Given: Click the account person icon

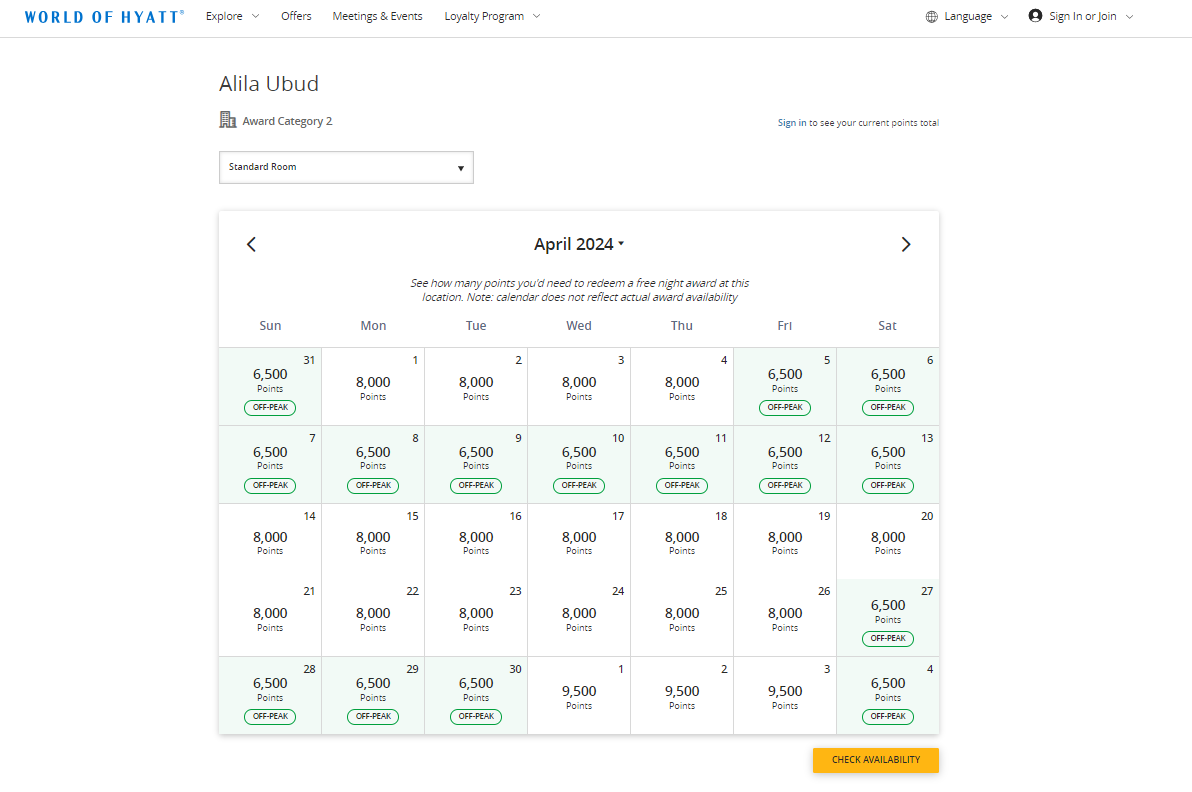Looking at the screenshot, I should pyautogui.click(x=1033, y=16).
